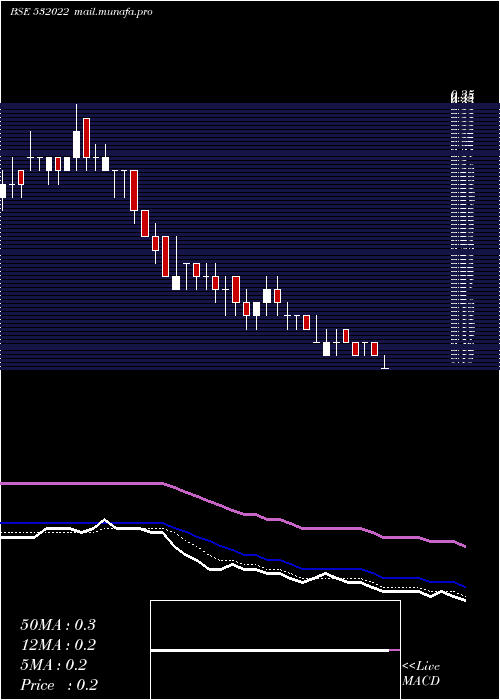This screenshot has height=700, width=500.
Task: Click the last candlestick at chart bottom
Action: click(x=384, y=362)
